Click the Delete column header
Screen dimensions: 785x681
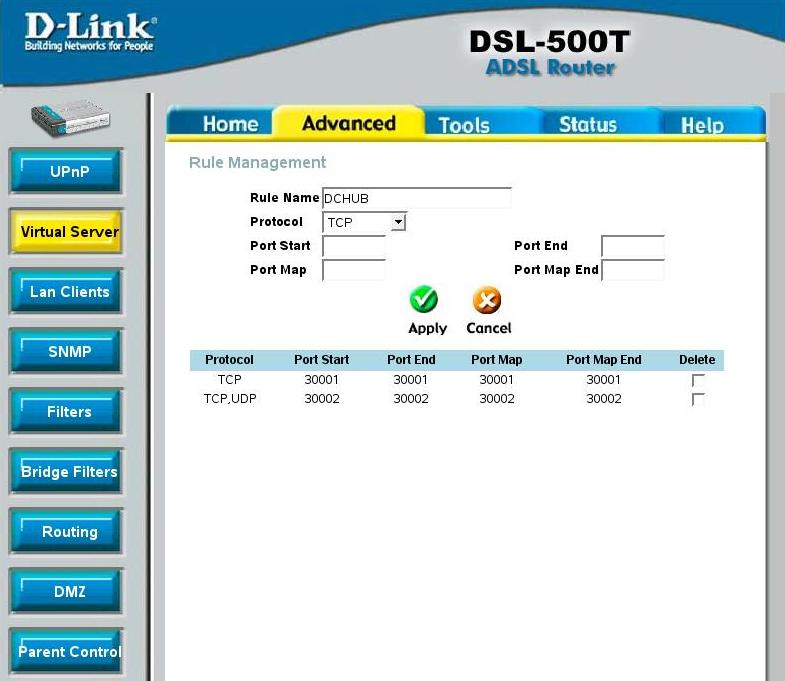coord(697,360)
